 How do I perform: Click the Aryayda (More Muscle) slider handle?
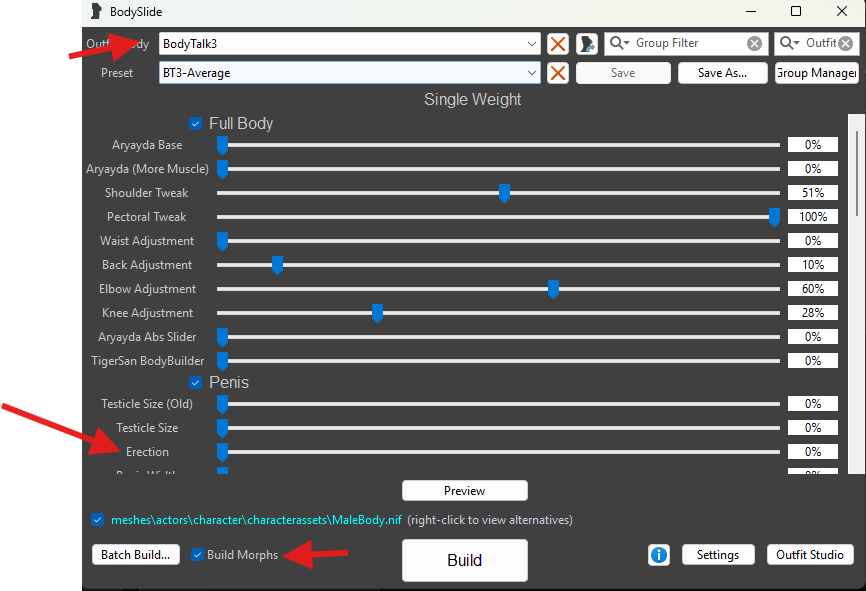[x=223, y=169]
